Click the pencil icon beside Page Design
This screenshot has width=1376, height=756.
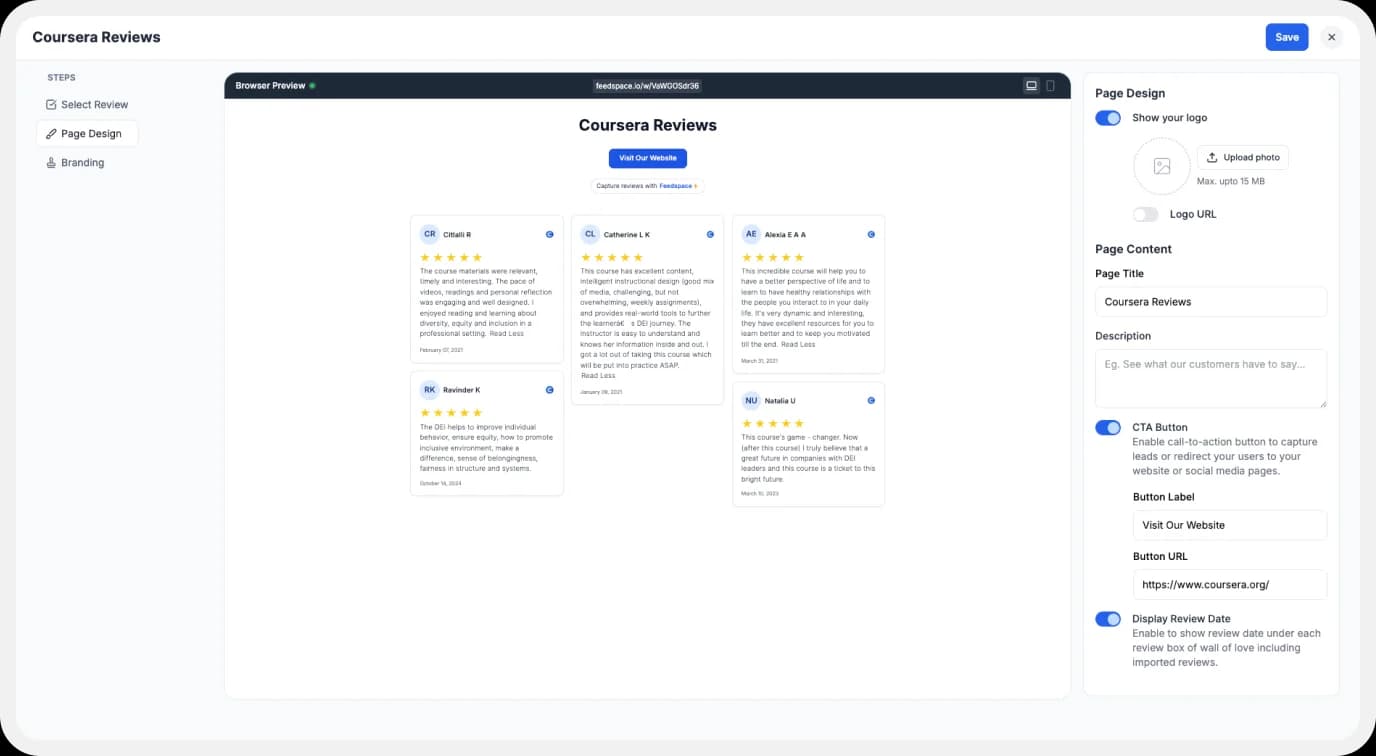50,133
